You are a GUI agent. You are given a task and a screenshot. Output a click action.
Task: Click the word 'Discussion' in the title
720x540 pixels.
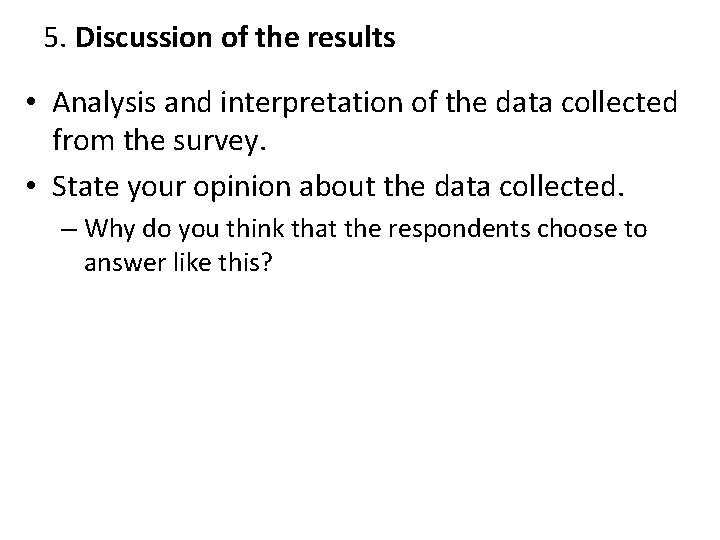pos(144,38)
